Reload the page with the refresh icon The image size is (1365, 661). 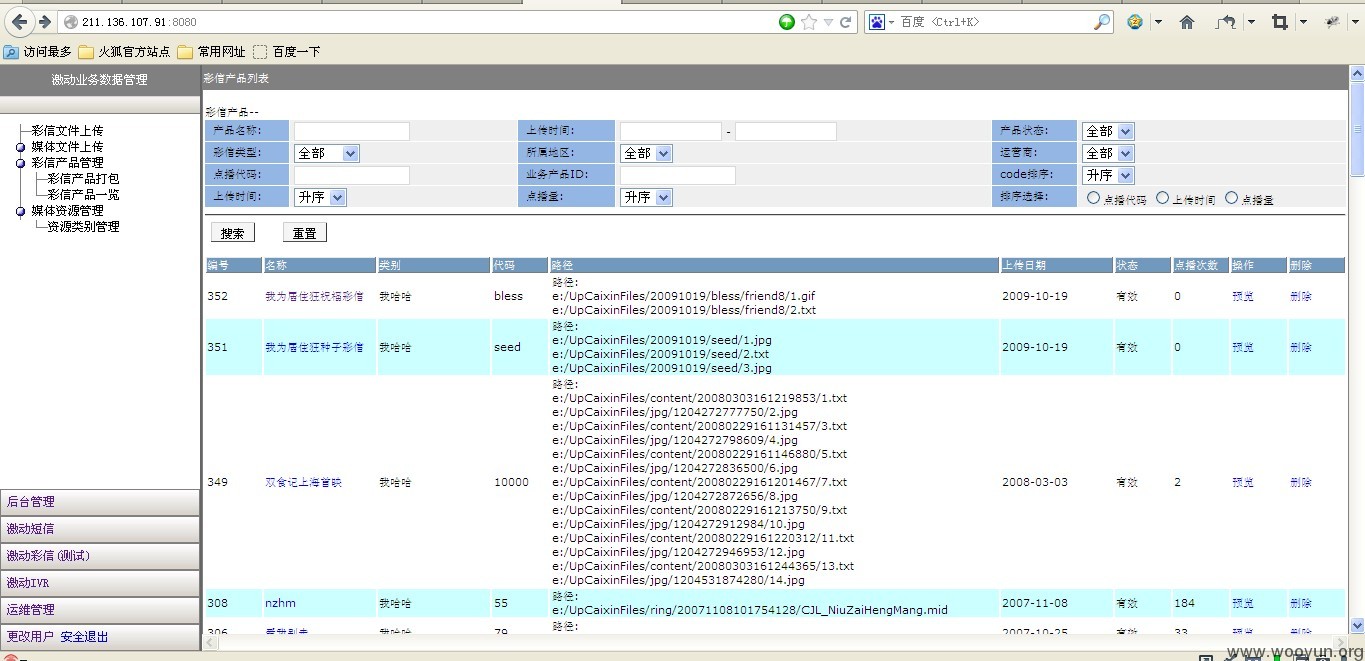tap(846, 22)
